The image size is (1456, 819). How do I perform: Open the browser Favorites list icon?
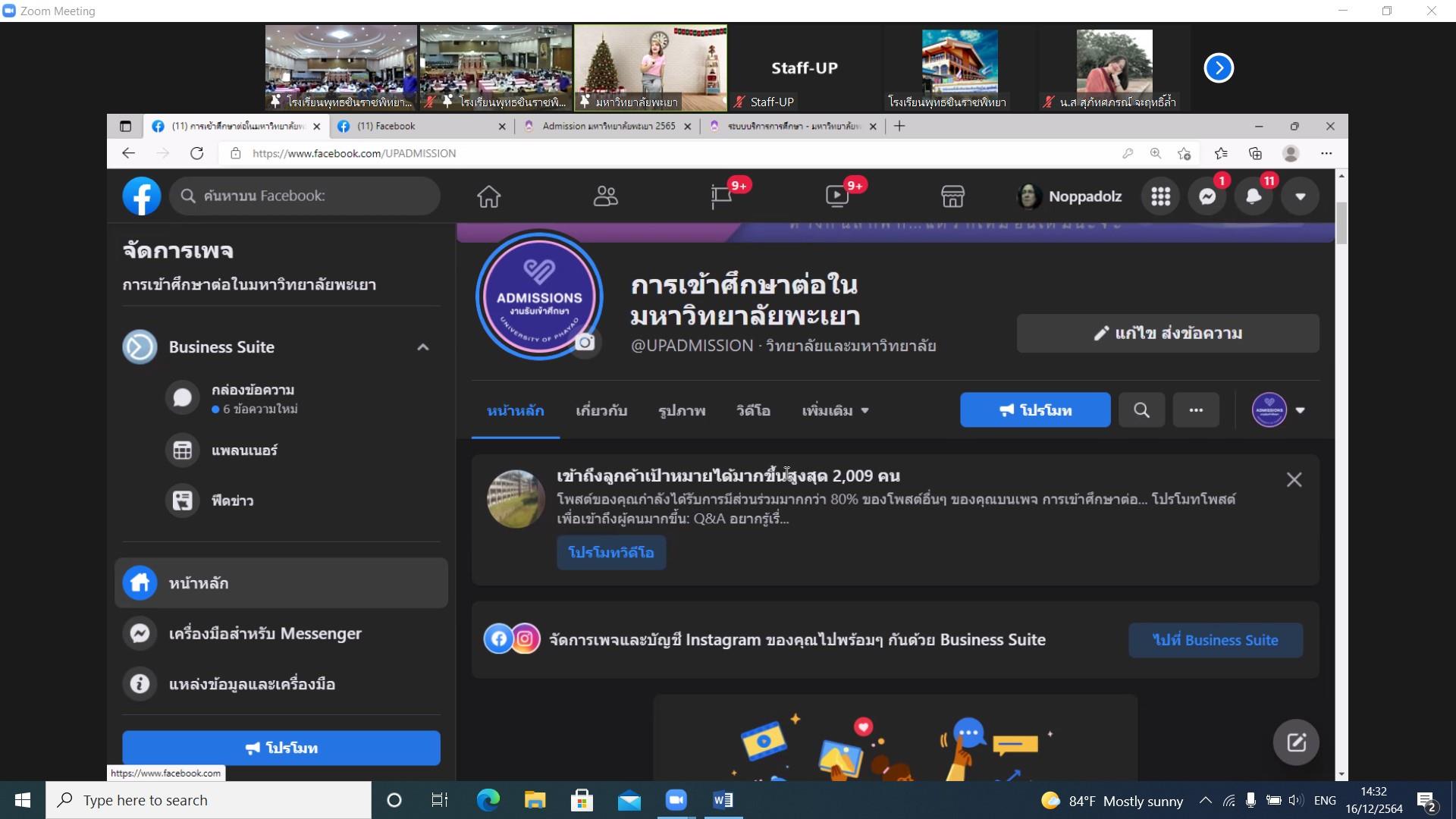click(x=1221, y=153)
